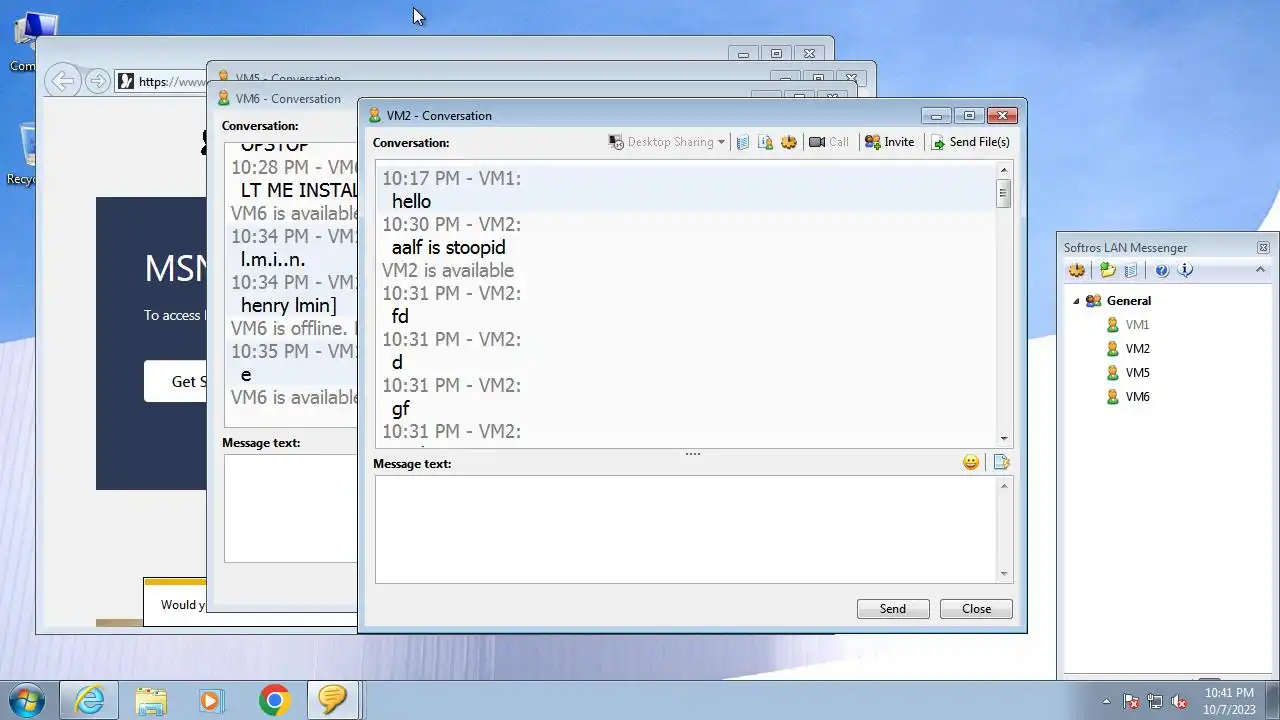Open the quick message template icon
This screenshot has width=1280, height=720.
pos(1001,462)
